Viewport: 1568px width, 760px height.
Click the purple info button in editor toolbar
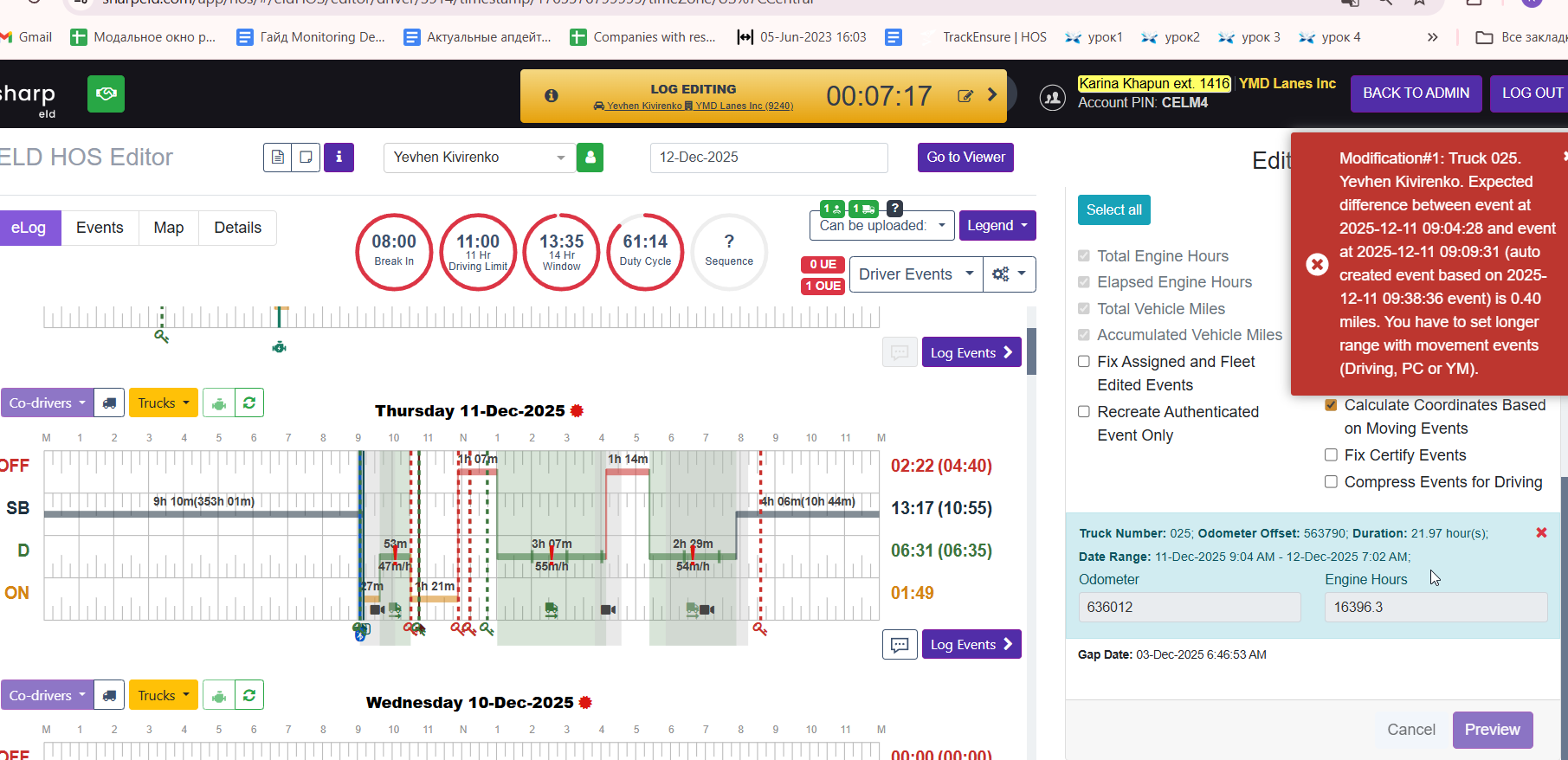pos(339,157)
